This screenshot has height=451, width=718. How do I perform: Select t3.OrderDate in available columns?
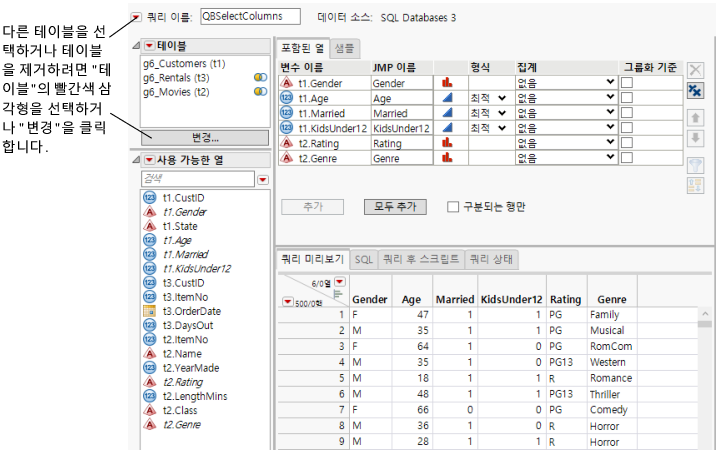pos(191,311)
